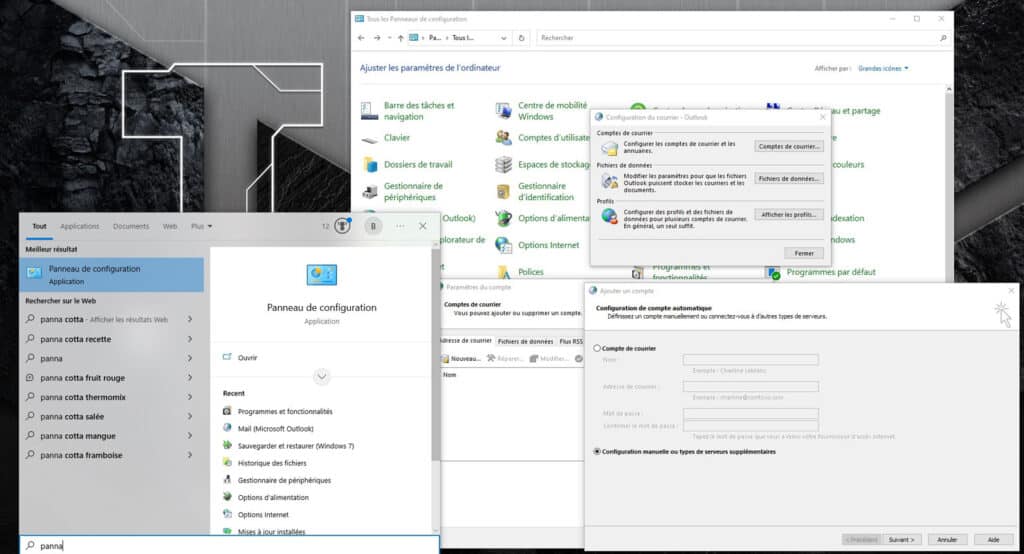The width and height of the screenshot is (1024, 554).
Task: Click the Afficher les profils... button
Action: 788,214
